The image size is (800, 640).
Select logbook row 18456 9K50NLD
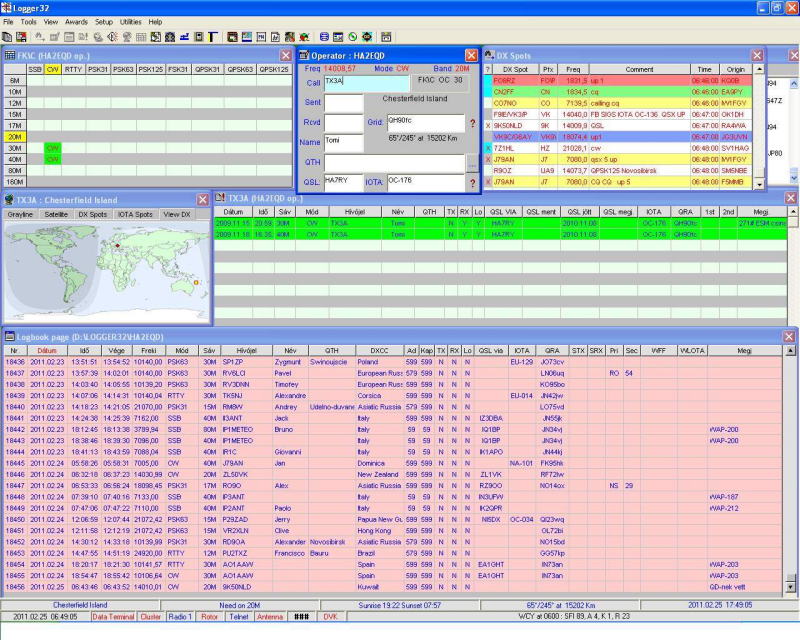pos(393,587)
